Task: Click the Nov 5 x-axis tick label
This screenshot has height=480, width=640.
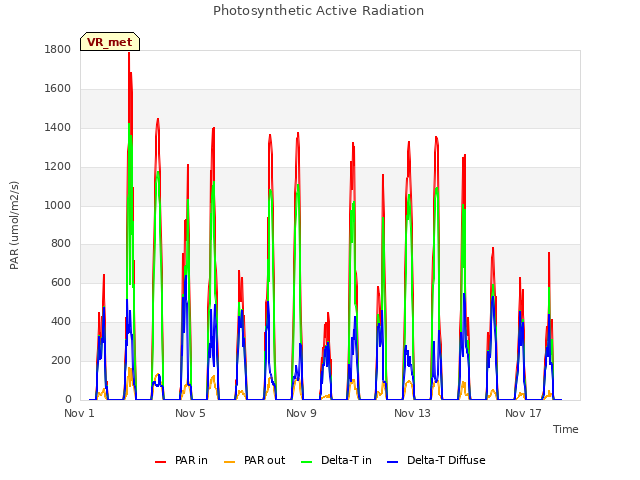Action: 190,413
